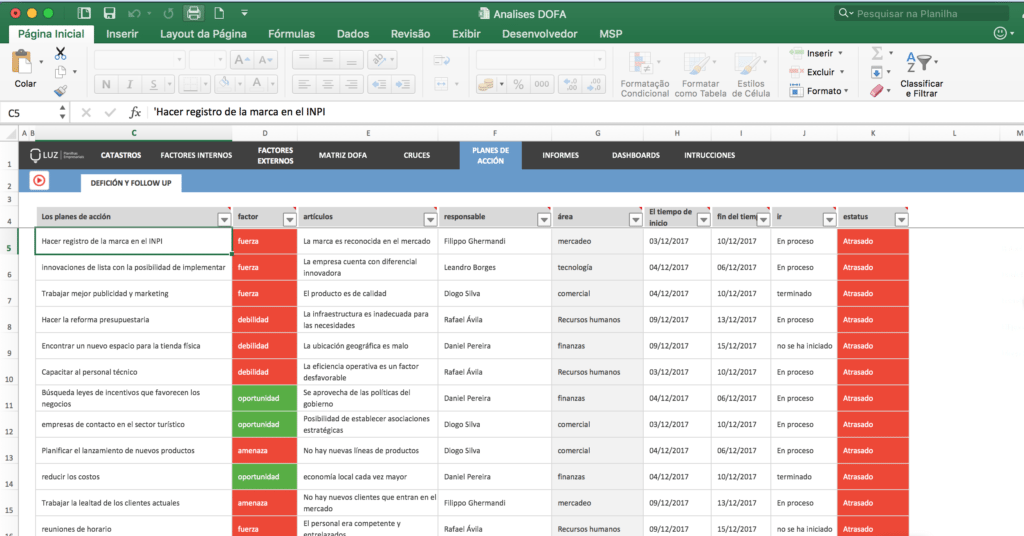
Task: Click the Classificar e Filtrar icon
Action: pyautogui.click(x=920, y=62)
